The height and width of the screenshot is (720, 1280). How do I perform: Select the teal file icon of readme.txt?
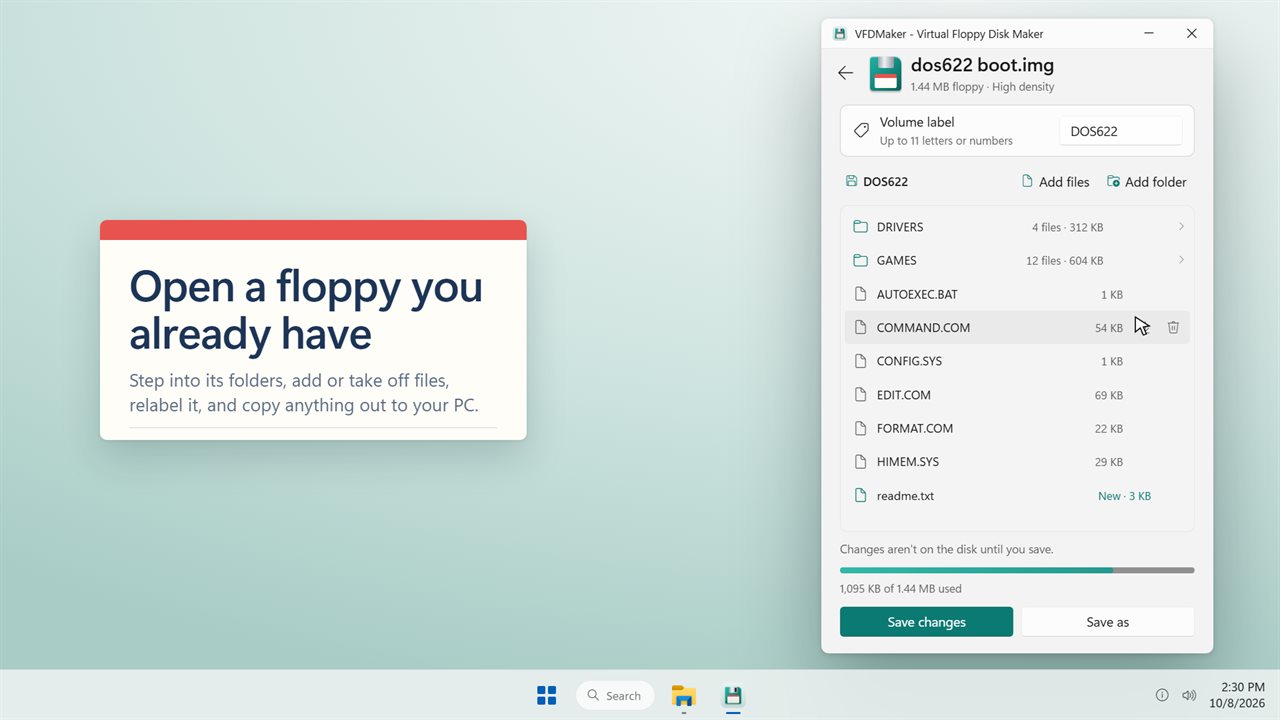[860, 496]
